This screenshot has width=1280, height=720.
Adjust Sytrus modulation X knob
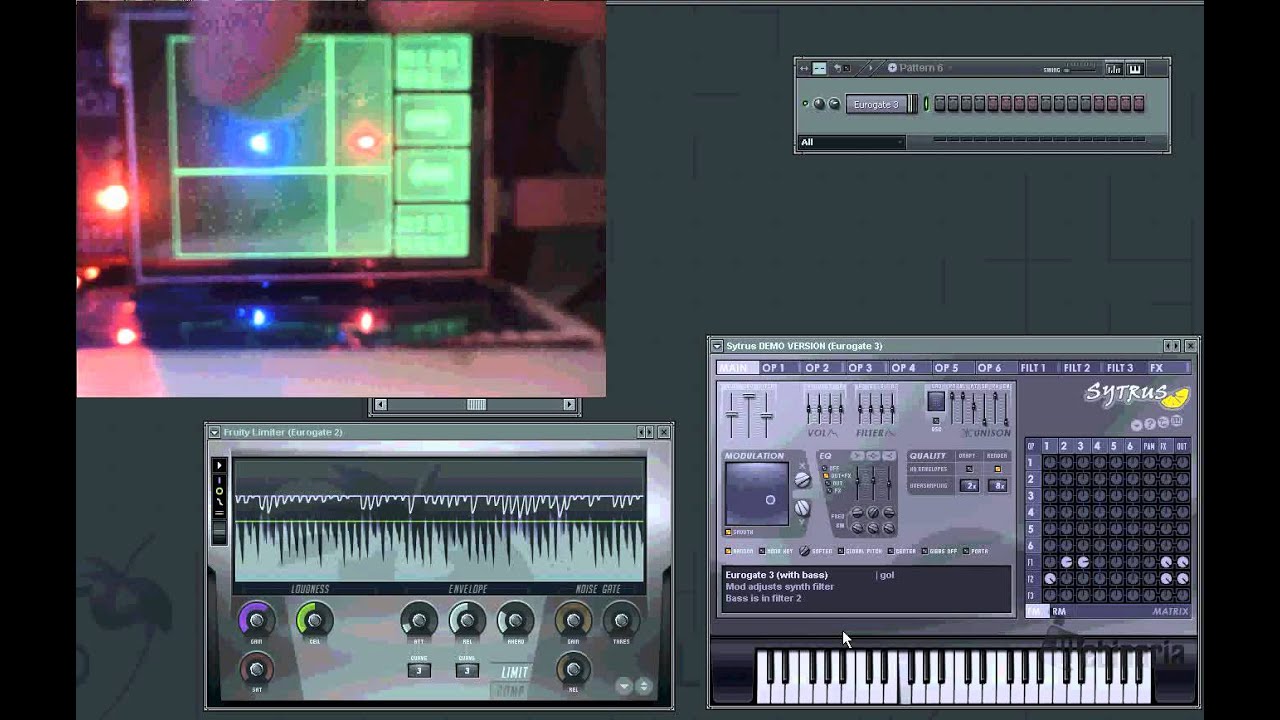coord(802,480)
